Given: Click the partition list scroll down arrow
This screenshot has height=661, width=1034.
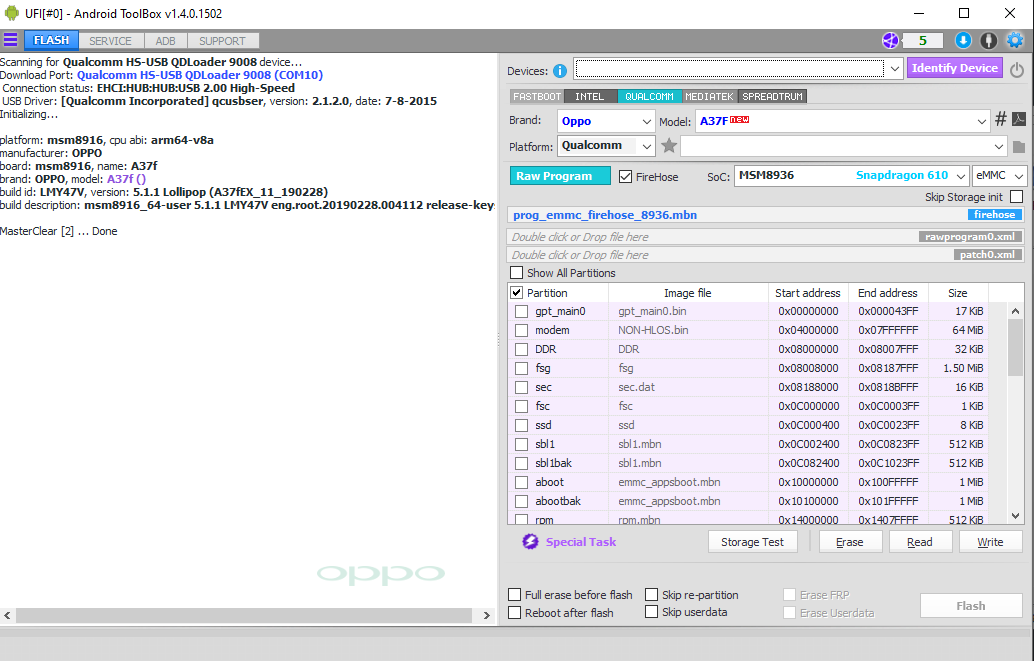Looking at the screenshot, I should click(1016, 516).
